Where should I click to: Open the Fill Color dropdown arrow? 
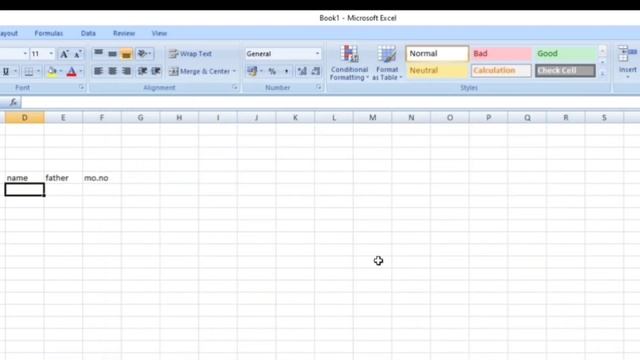click(61, 71)
